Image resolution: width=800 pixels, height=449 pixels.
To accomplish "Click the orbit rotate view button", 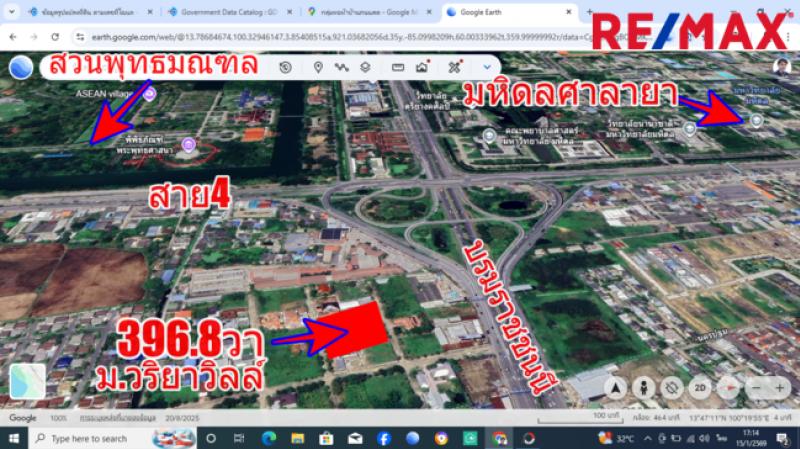I will tap(672, 388).
